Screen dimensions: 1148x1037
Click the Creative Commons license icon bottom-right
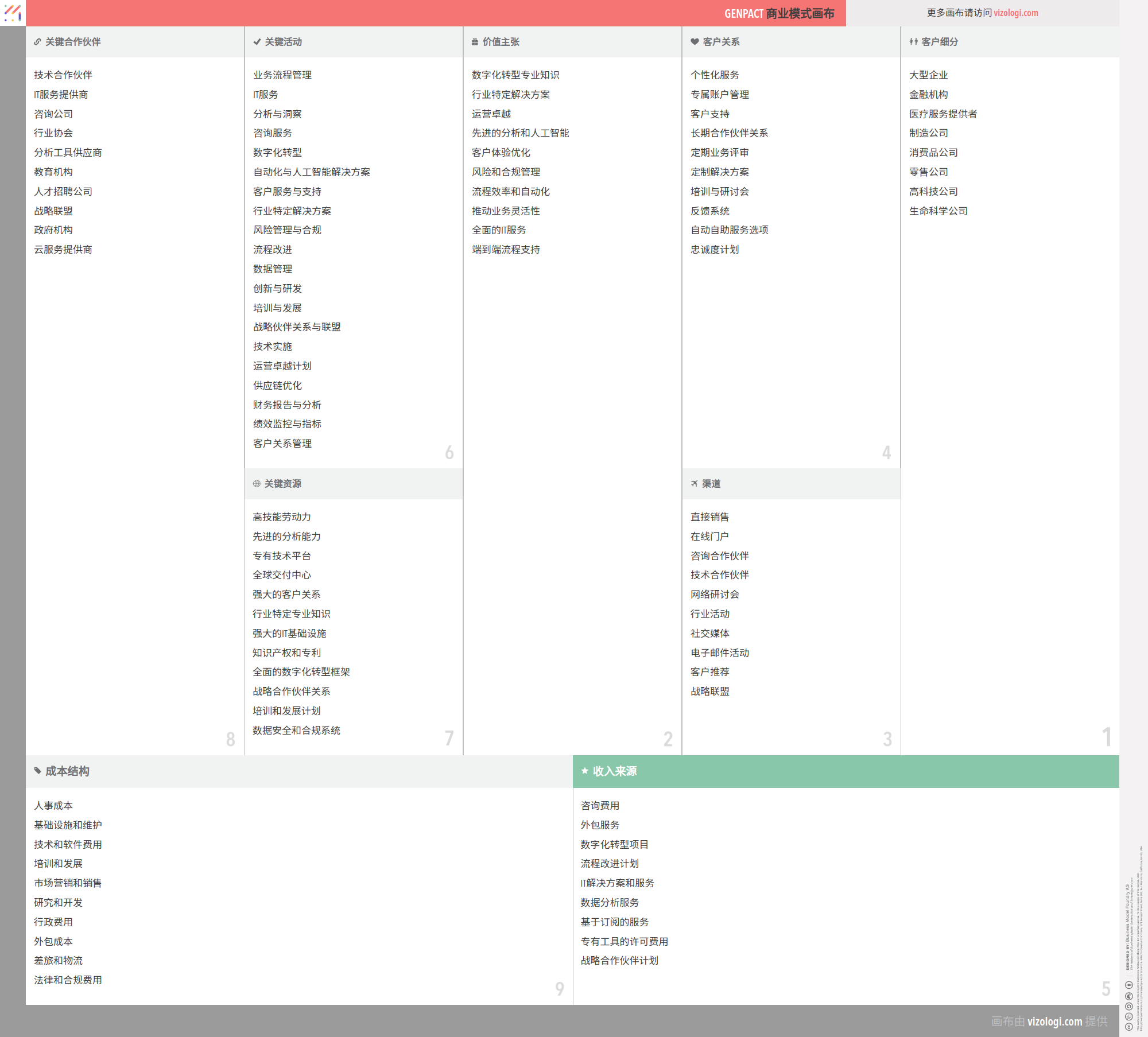(x=1128, y=1027)
